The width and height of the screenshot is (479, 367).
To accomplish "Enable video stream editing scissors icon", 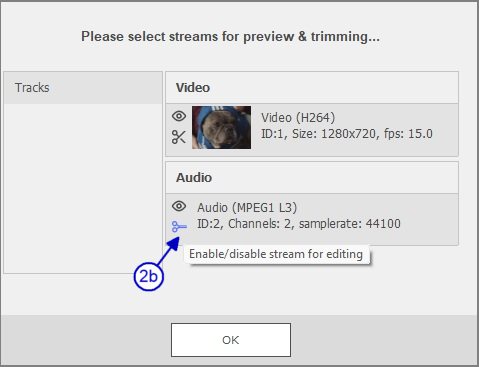I will click(179, 137).
